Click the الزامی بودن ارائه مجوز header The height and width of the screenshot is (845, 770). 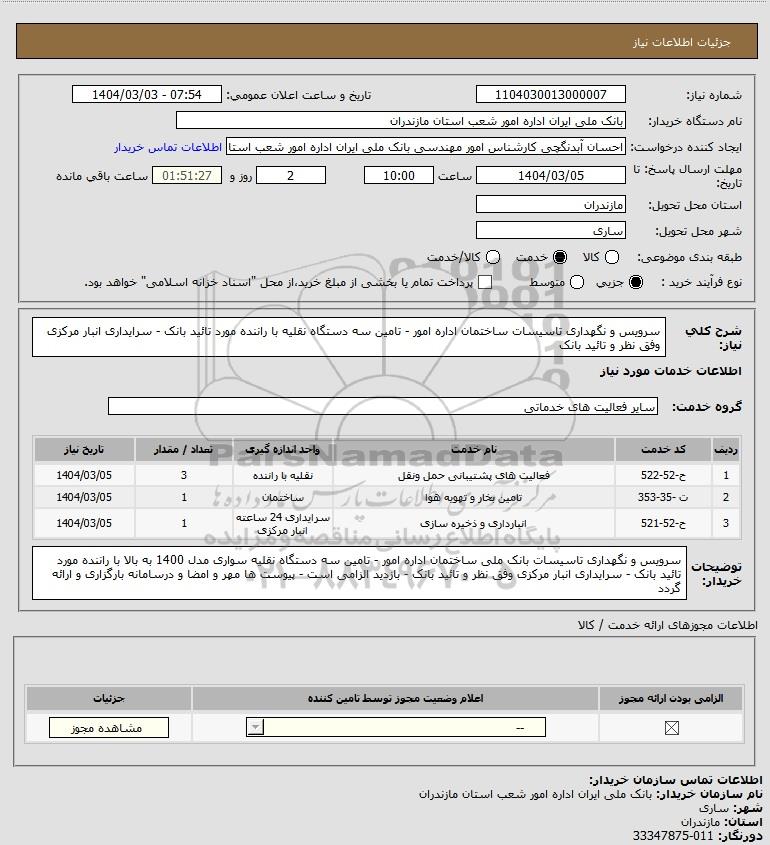(x=671, y=698)
